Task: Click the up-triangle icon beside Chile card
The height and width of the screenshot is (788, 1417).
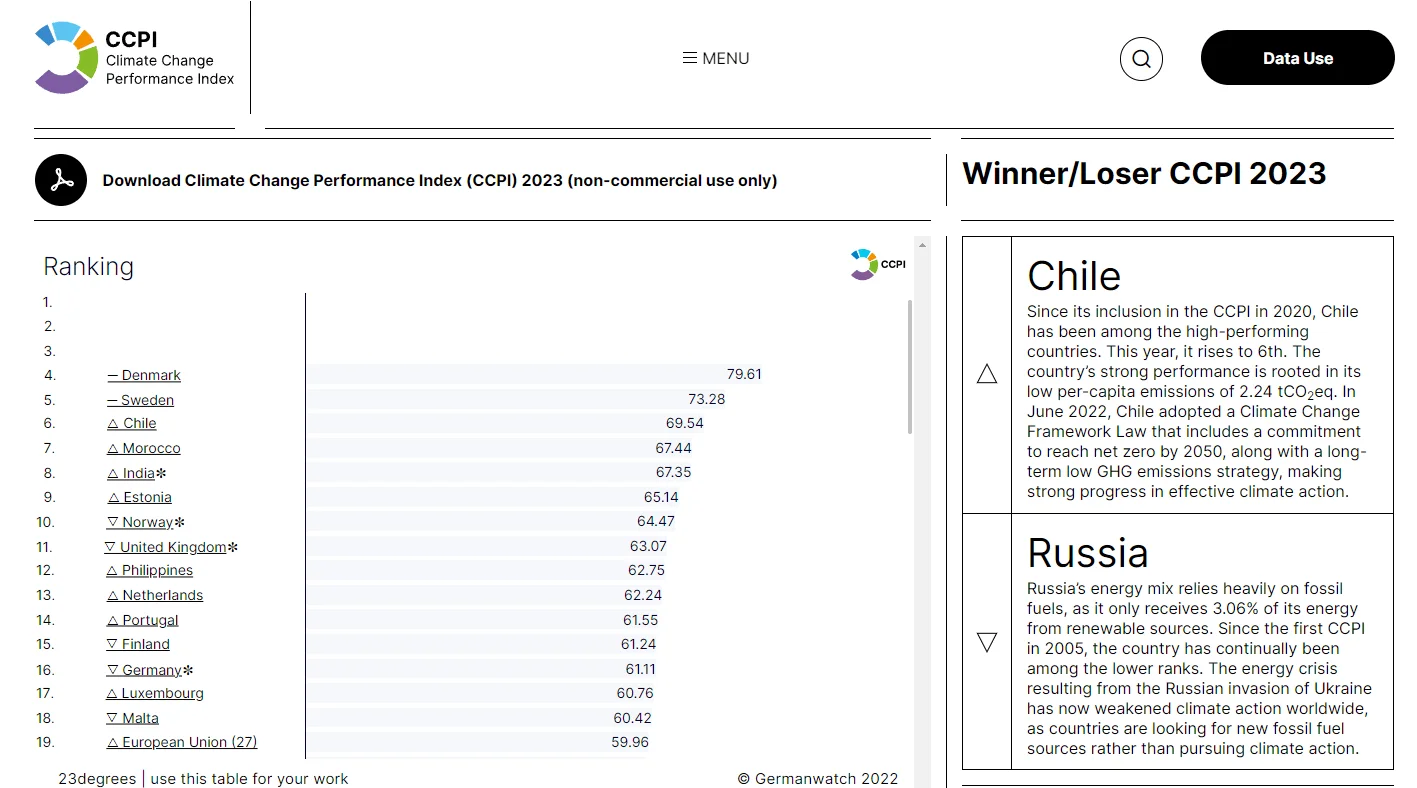Action: [987, 374]
